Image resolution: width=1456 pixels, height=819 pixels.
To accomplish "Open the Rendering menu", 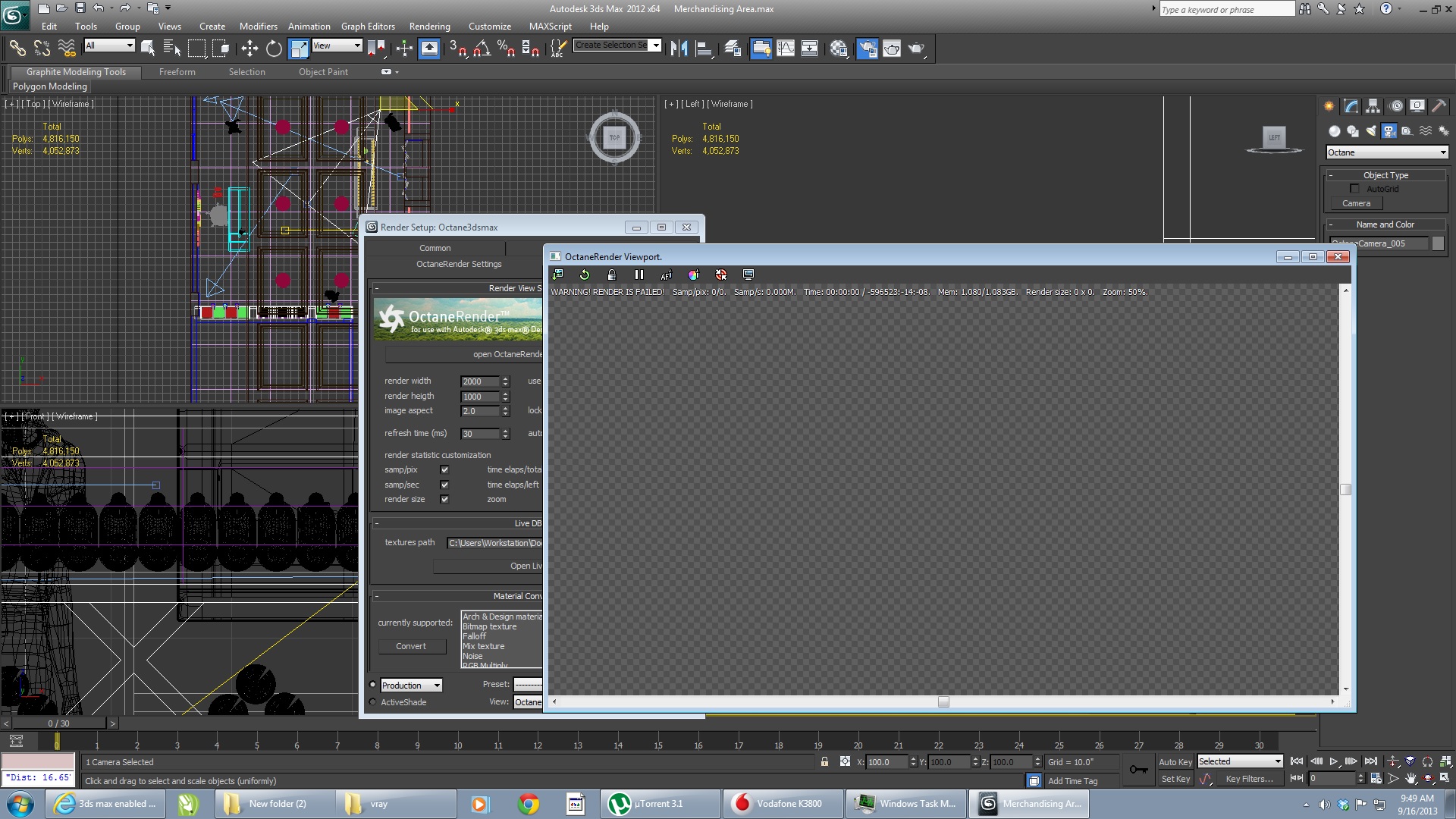I will pyautogui.click(x=429, y=26).
